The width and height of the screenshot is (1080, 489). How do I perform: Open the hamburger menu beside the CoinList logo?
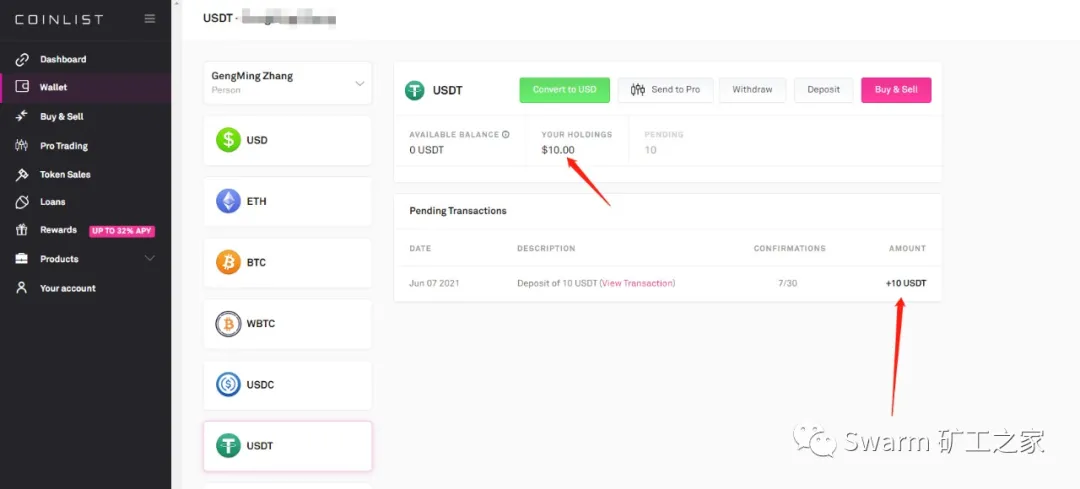point(149,19)
